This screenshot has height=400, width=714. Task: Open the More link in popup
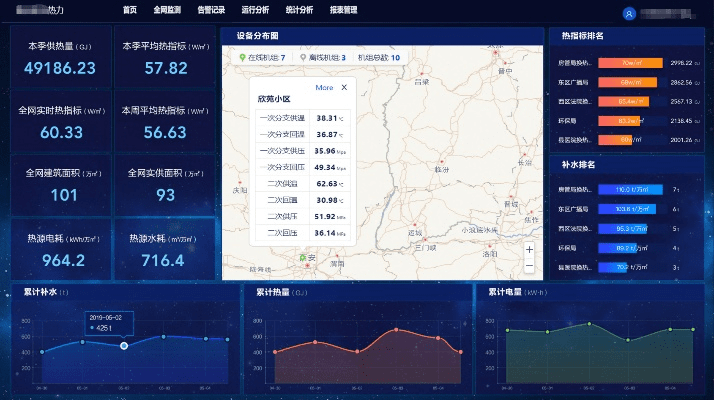(324, 88)
